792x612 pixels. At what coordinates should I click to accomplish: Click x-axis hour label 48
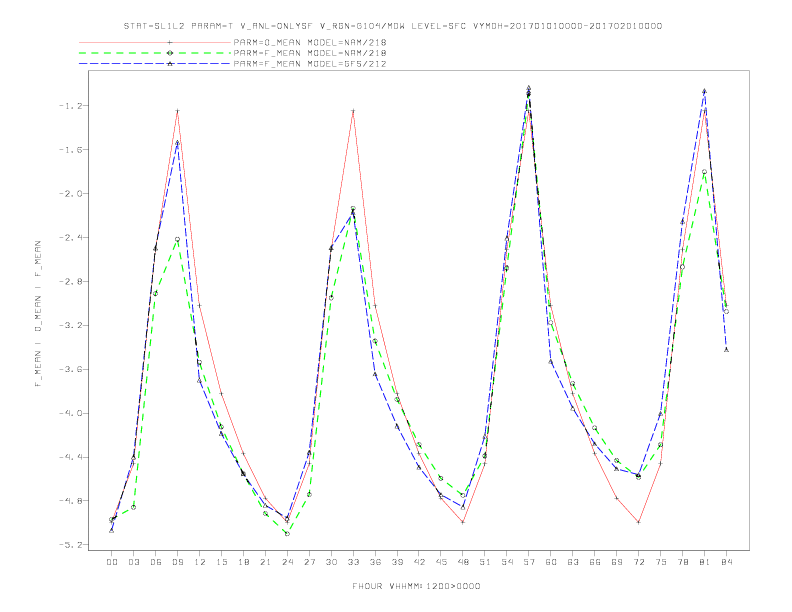[463, 562]
